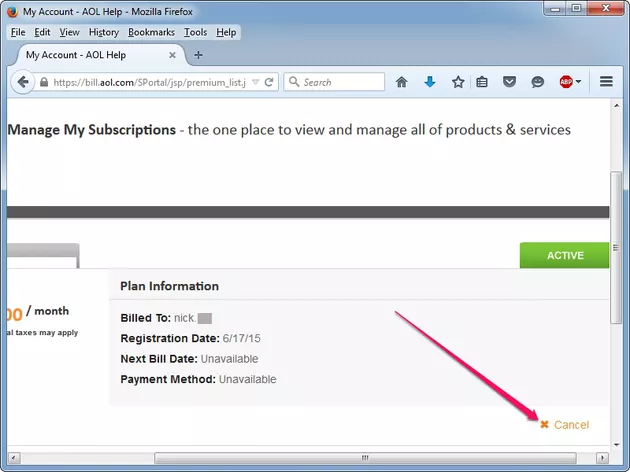Open the Hello chat smiley icon
630x472 pixels.
click(x=538, y=82)
